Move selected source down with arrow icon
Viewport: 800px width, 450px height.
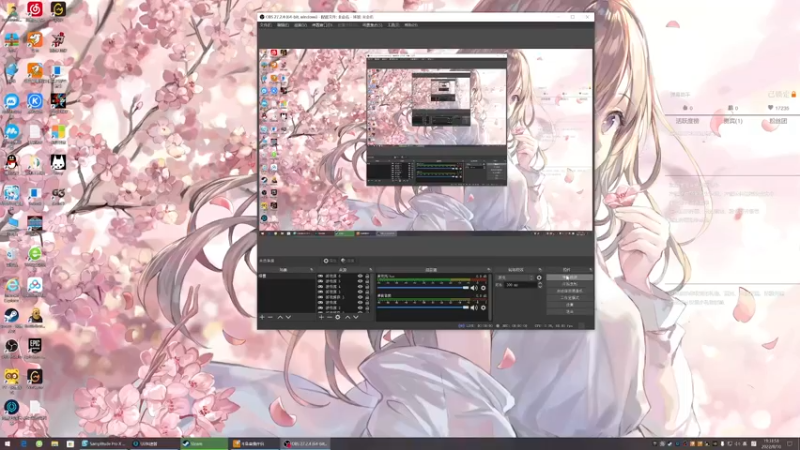356,317
